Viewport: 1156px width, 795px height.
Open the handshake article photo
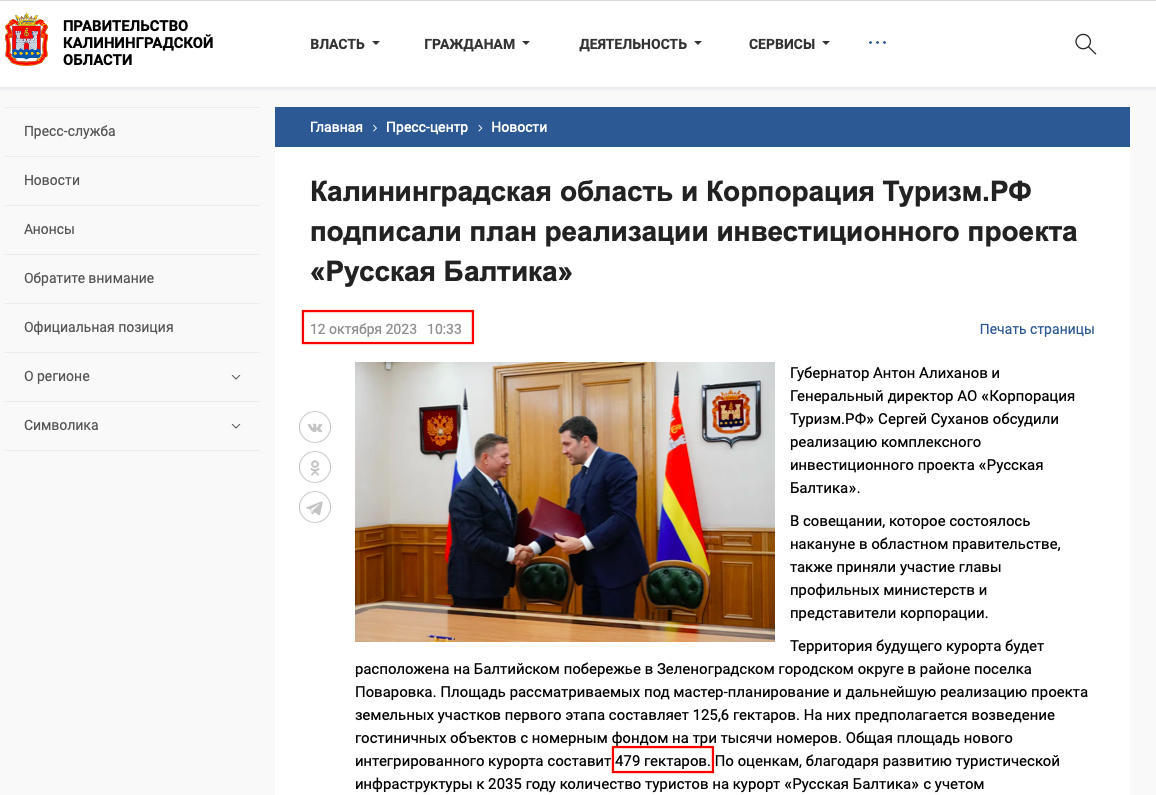[x=565, y=501]
